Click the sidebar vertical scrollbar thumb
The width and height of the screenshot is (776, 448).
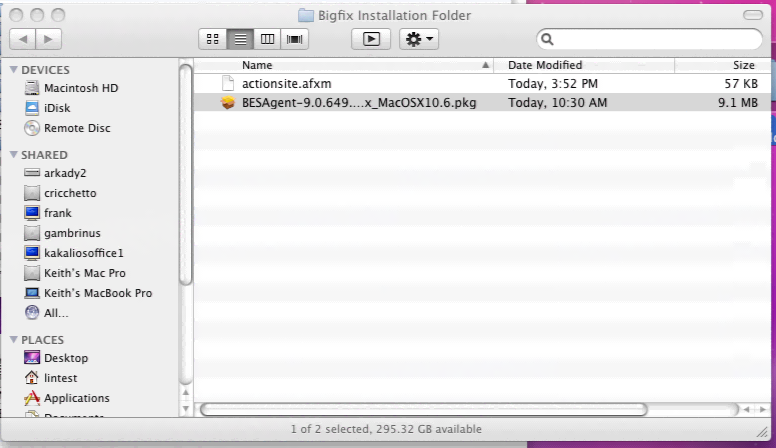pos(186,175)
